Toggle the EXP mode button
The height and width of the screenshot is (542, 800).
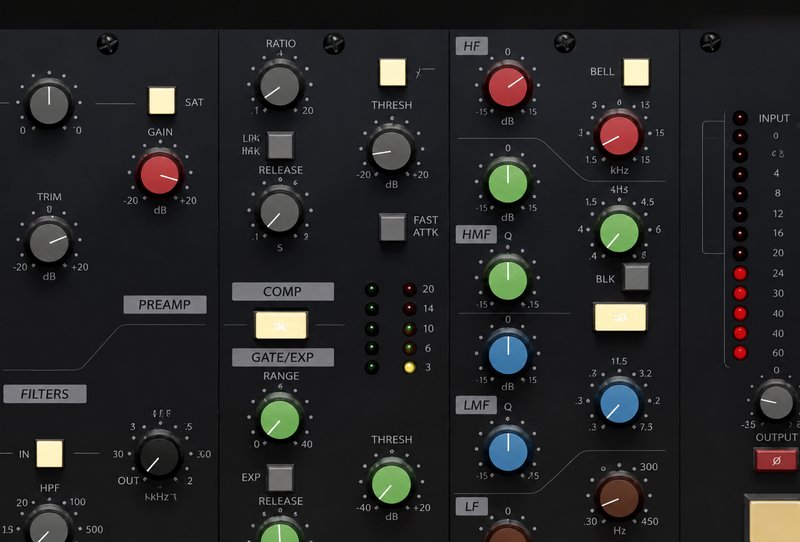[281, 478]
